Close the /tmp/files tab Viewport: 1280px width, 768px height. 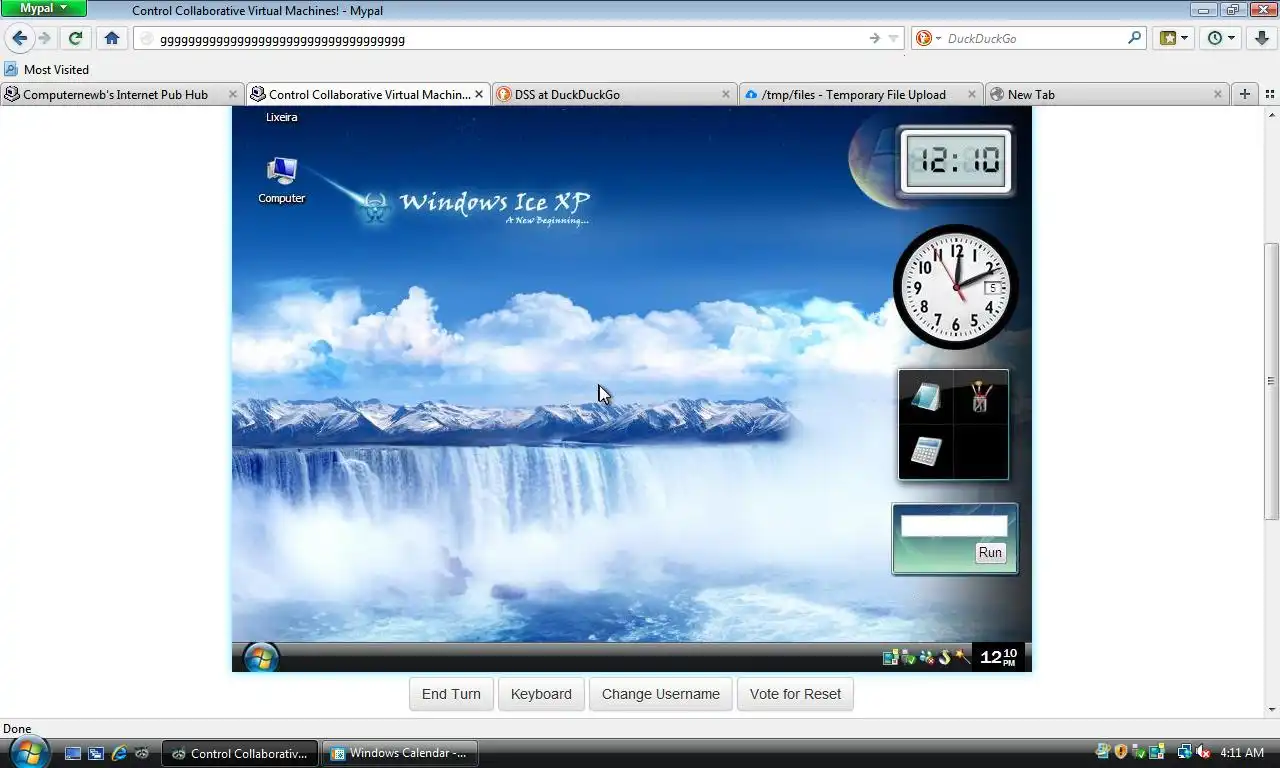click(972, 94)
